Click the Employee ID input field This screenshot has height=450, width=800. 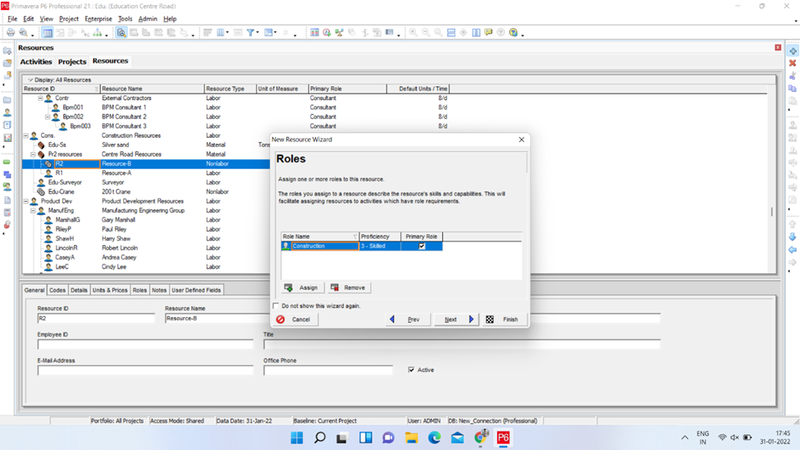[145, 344]
